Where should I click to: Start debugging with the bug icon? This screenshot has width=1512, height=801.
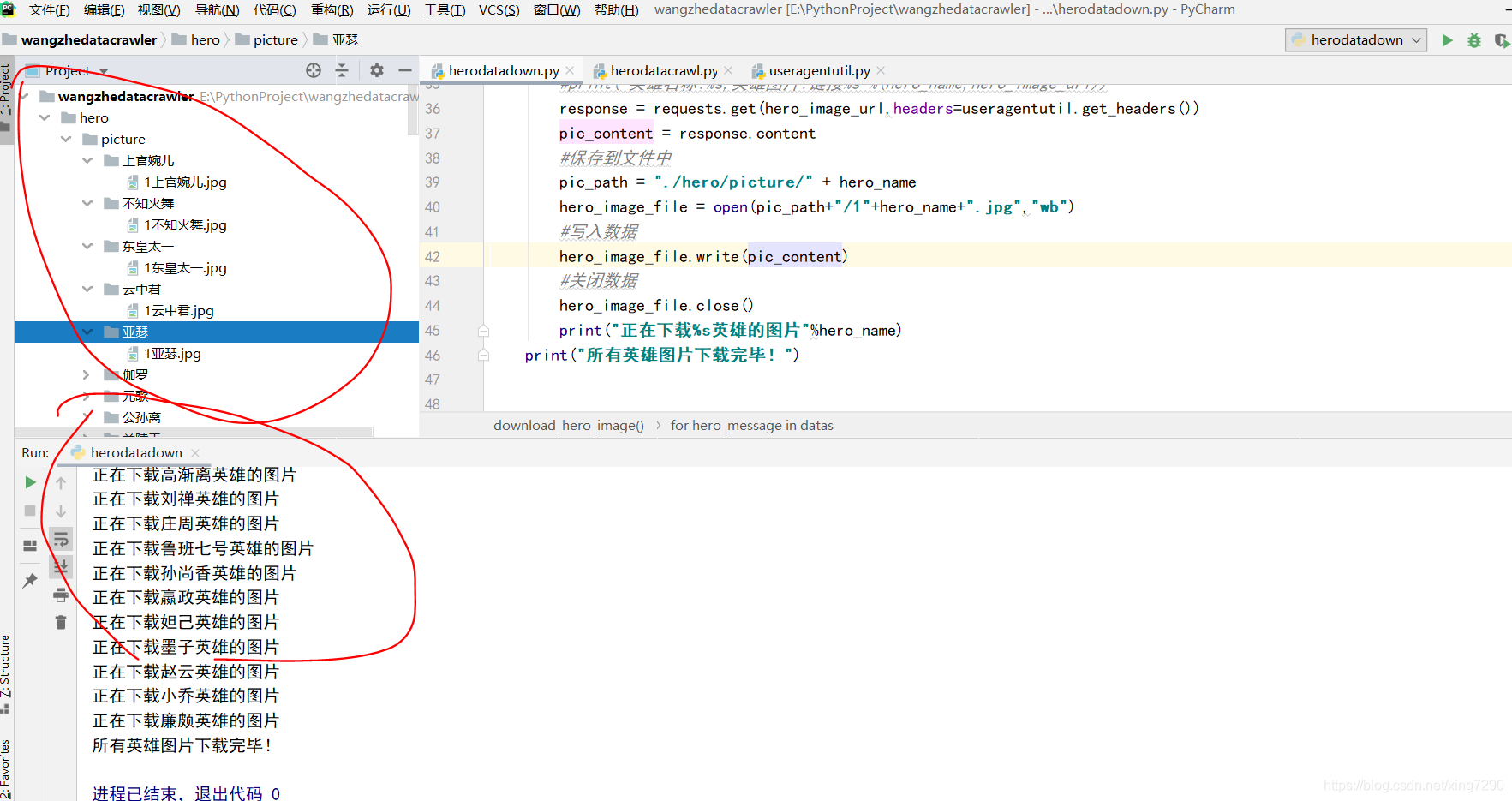tap(1474, 40)
